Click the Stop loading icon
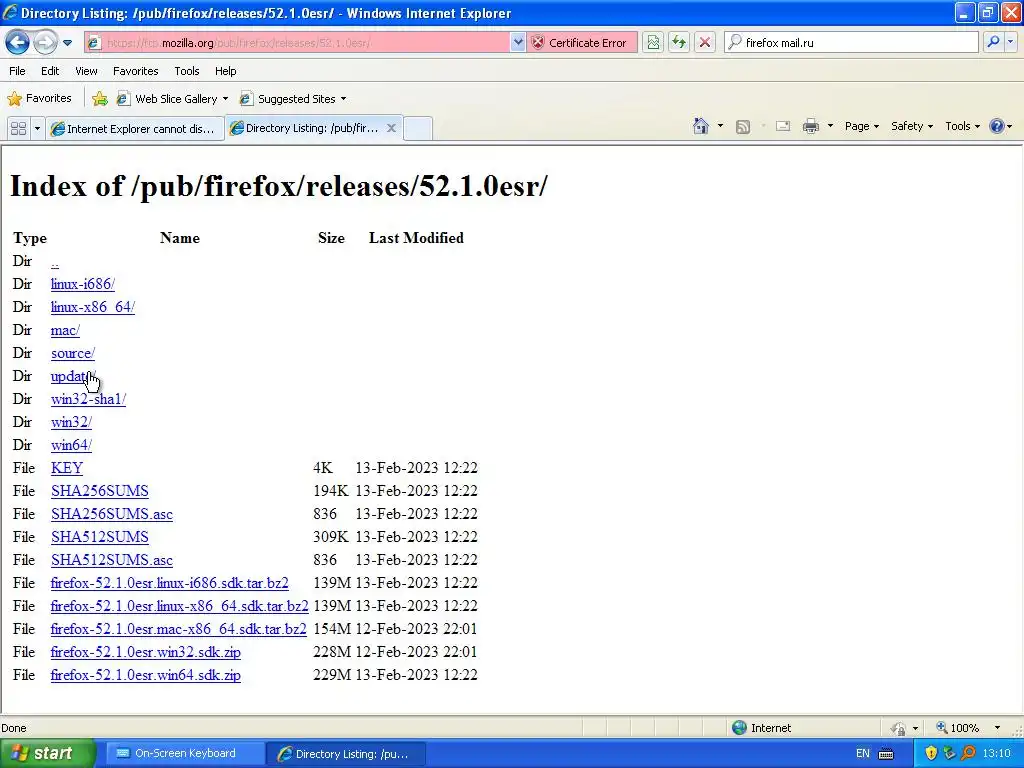This screenshot has height=768, width=1024. click(x=705, y=43)
